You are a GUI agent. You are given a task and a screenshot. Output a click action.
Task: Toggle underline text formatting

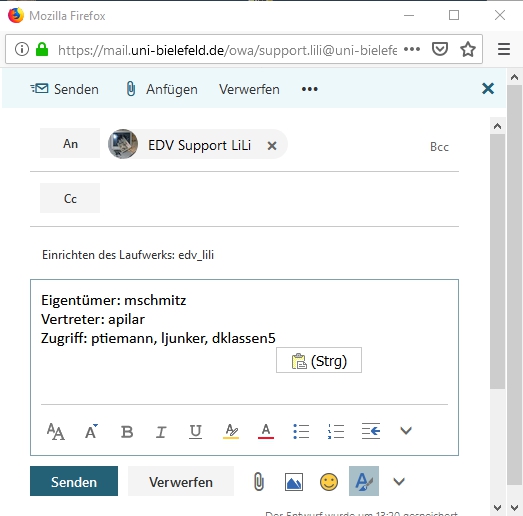195,432
